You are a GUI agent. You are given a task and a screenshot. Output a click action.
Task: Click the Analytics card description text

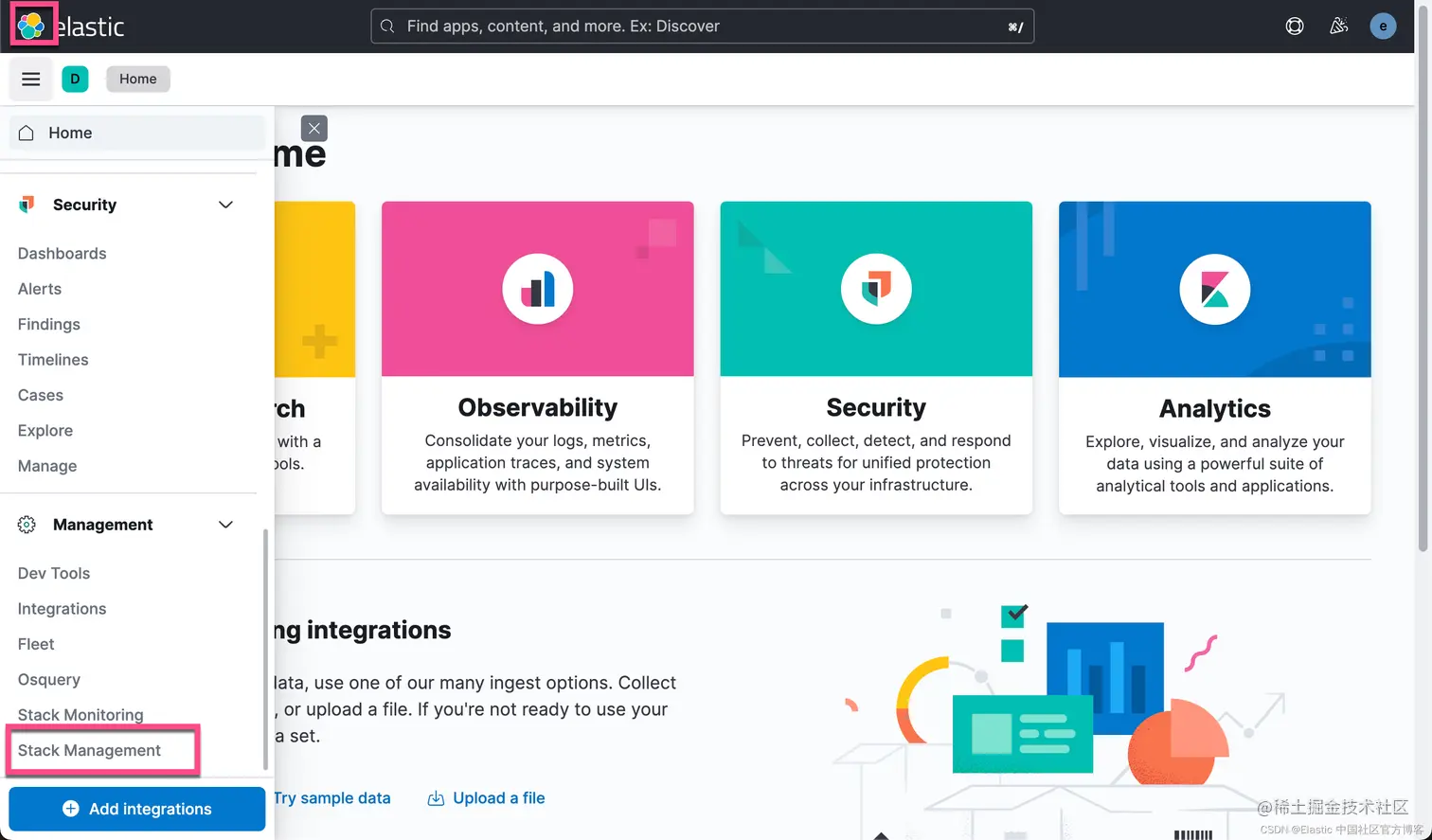click(1215, 464)
